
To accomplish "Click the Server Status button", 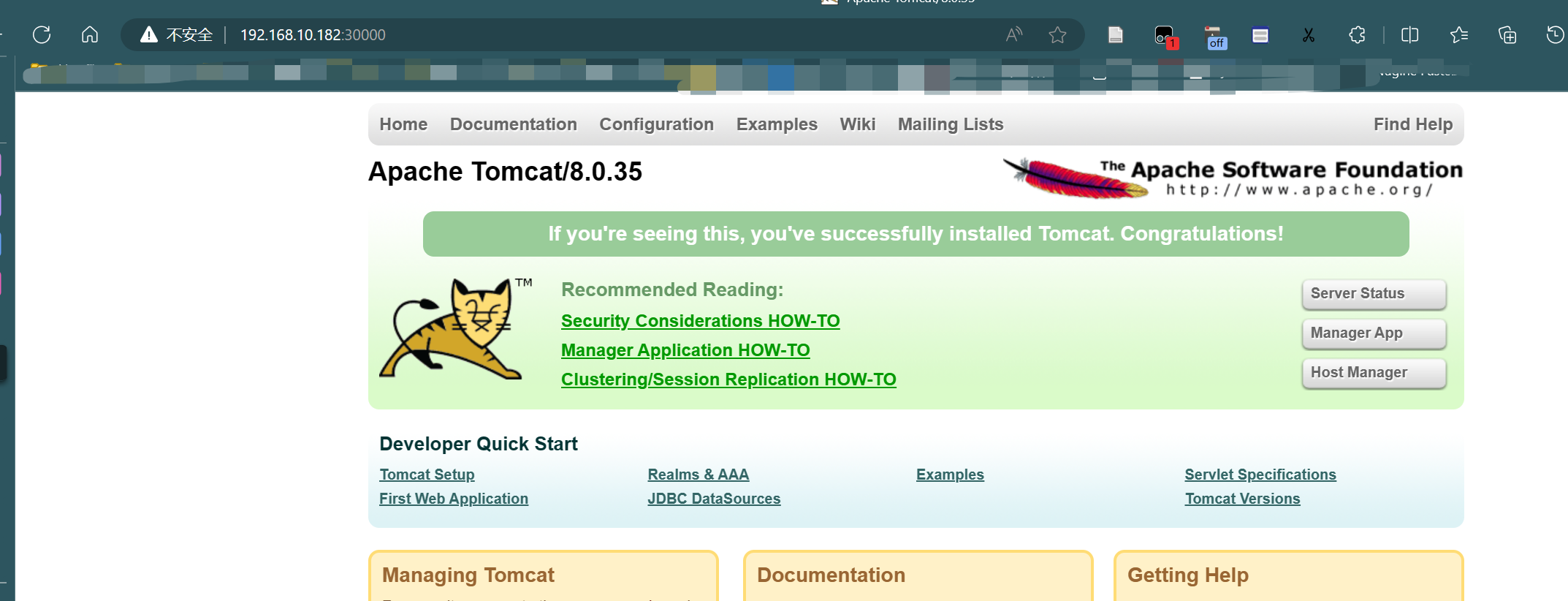I will click(1374, 294).
